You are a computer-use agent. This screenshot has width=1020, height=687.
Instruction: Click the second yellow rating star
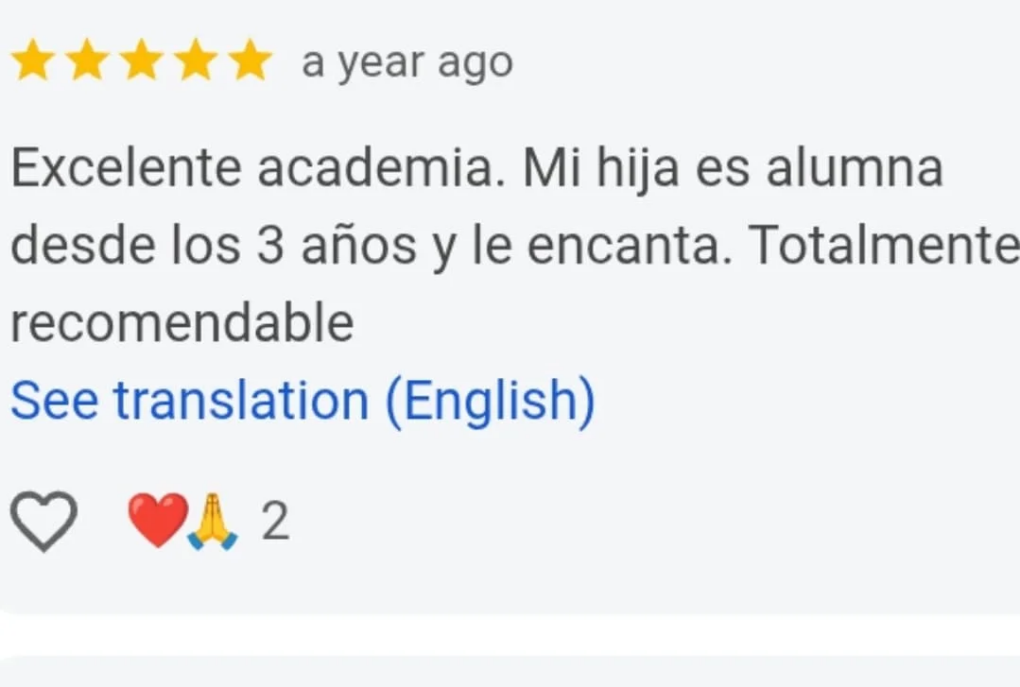tap(87, 62)
